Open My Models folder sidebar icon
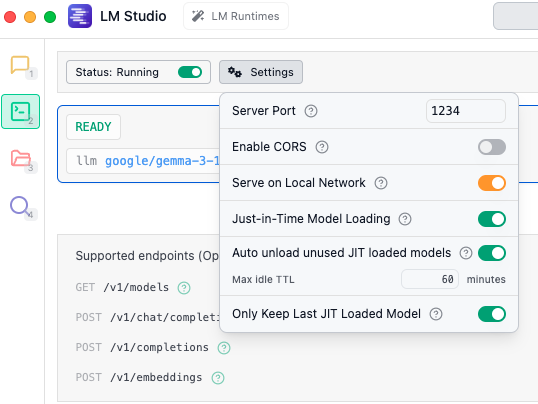 (x=21, y=158)
